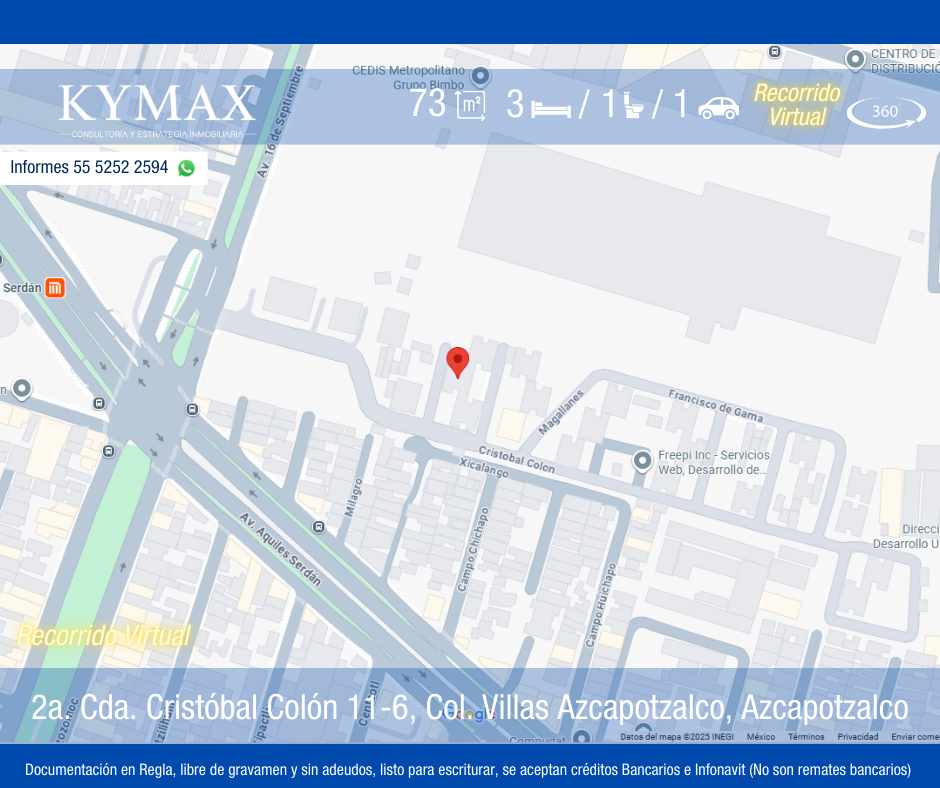940x788 pixels.
Task: Click the bus stop icon at top right
Action: pyautogui.click(x=775, y=52)
